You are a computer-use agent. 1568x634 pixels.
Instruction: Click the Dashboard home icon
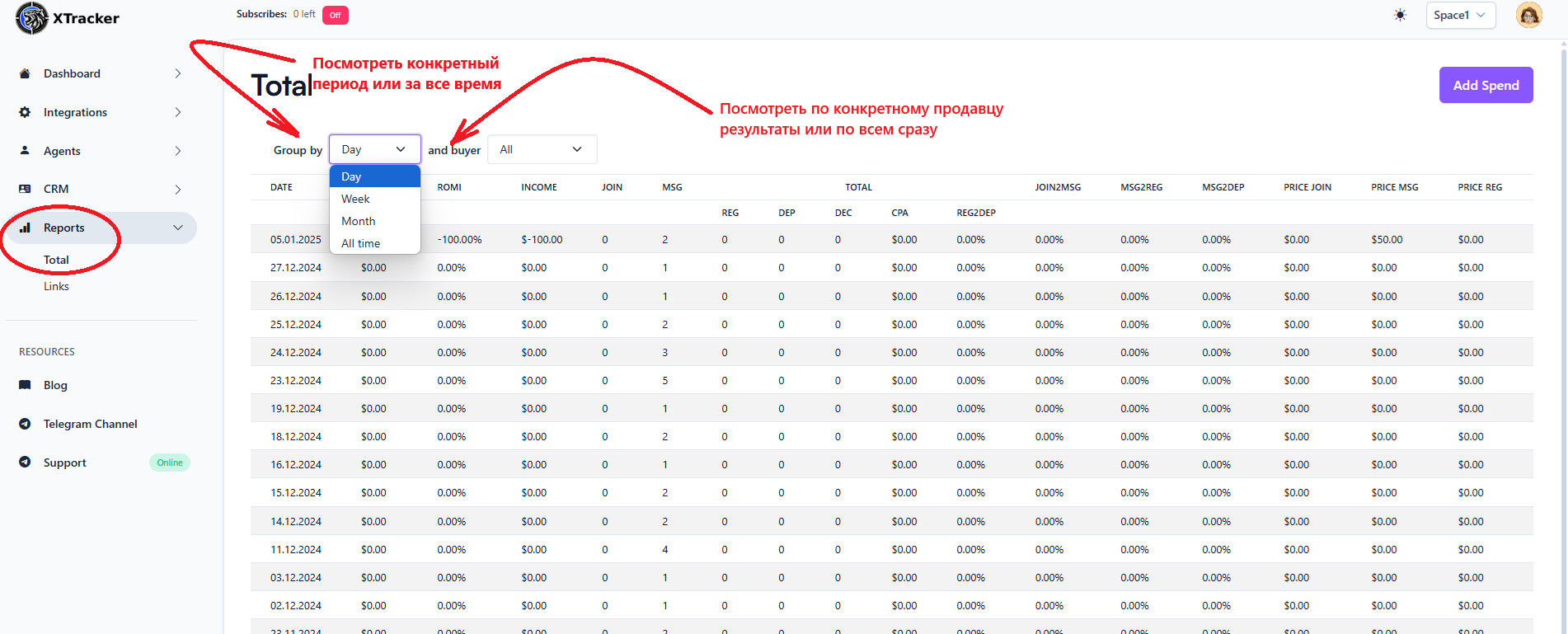tap(25, 73)
